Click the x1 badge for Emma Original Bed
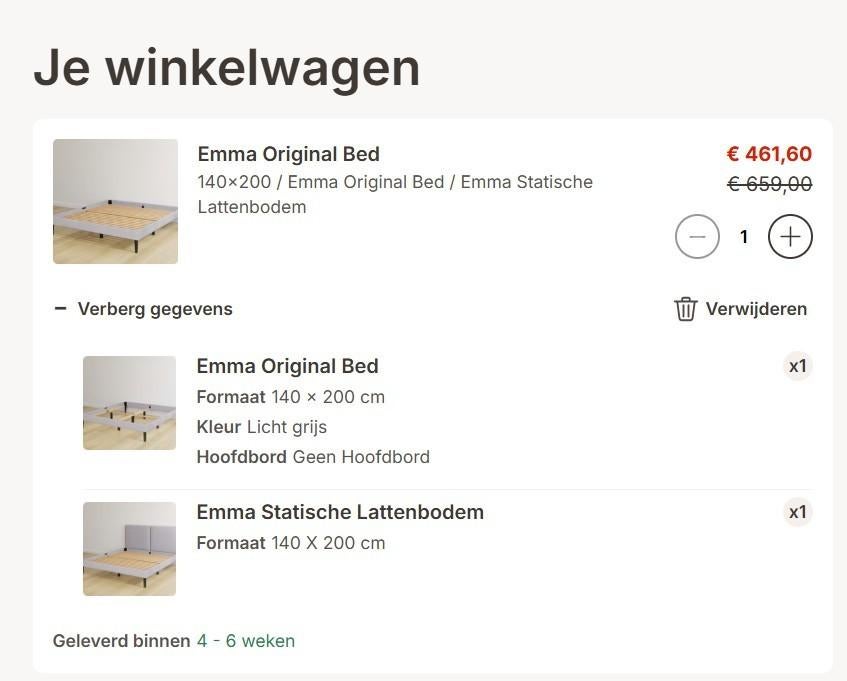Viewport: 847px width, 681px height. point(797,366)
